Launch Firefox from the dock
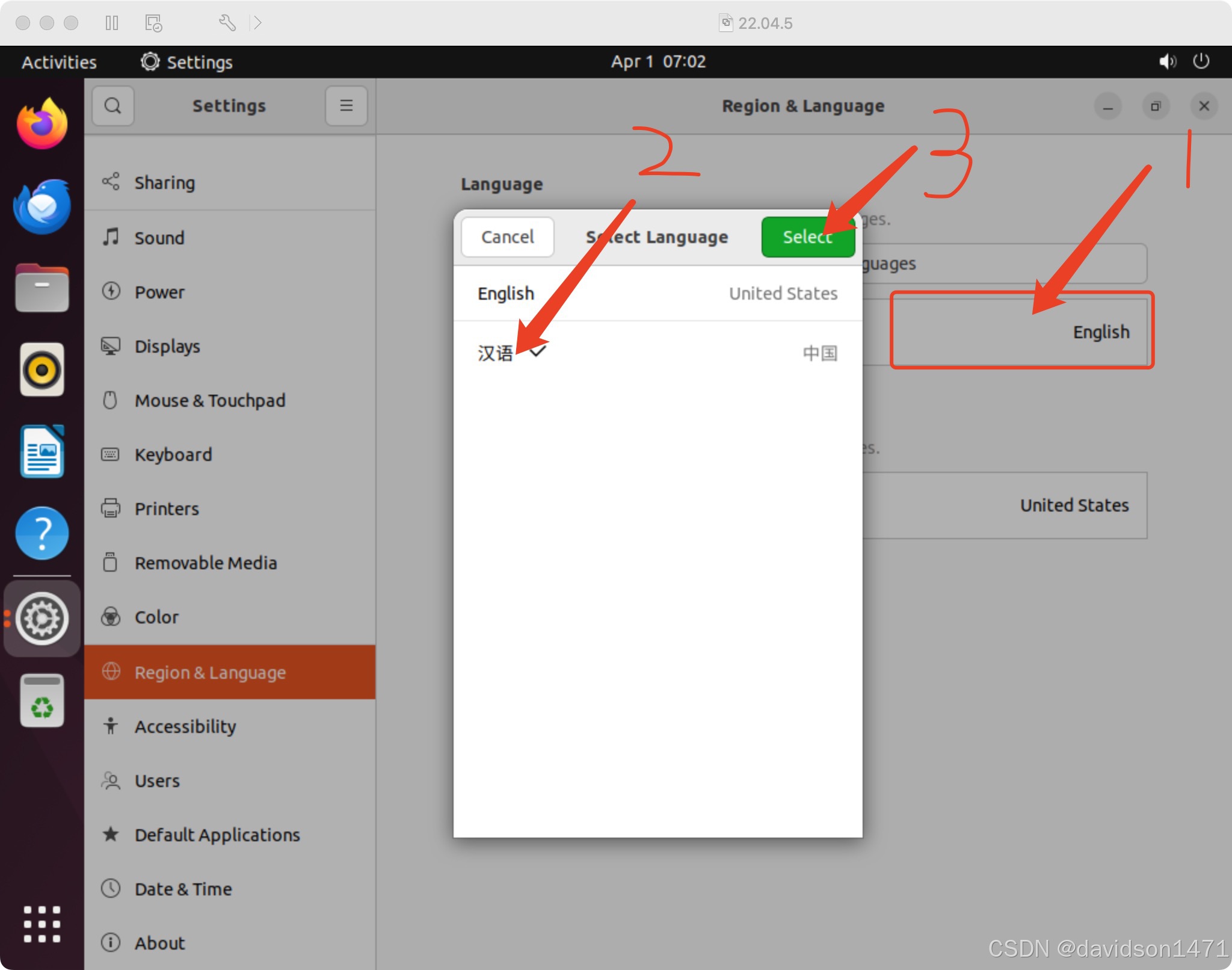 coord(42,124)
